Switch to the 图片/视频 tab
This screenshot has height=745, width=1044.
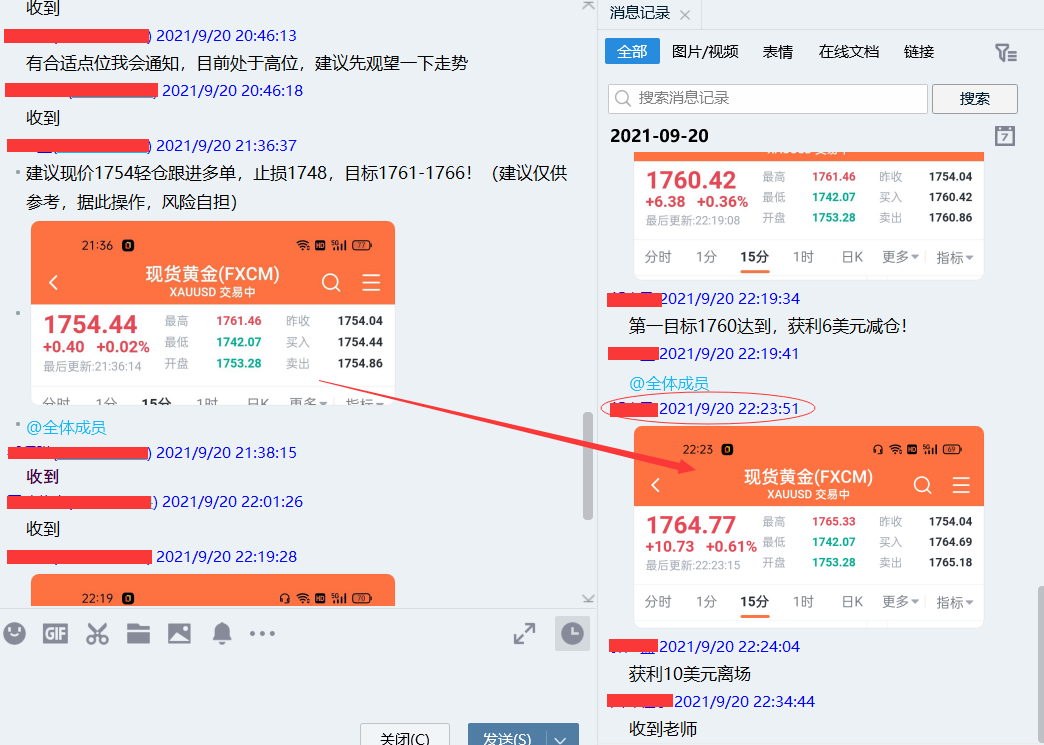(x=706, y=52)
